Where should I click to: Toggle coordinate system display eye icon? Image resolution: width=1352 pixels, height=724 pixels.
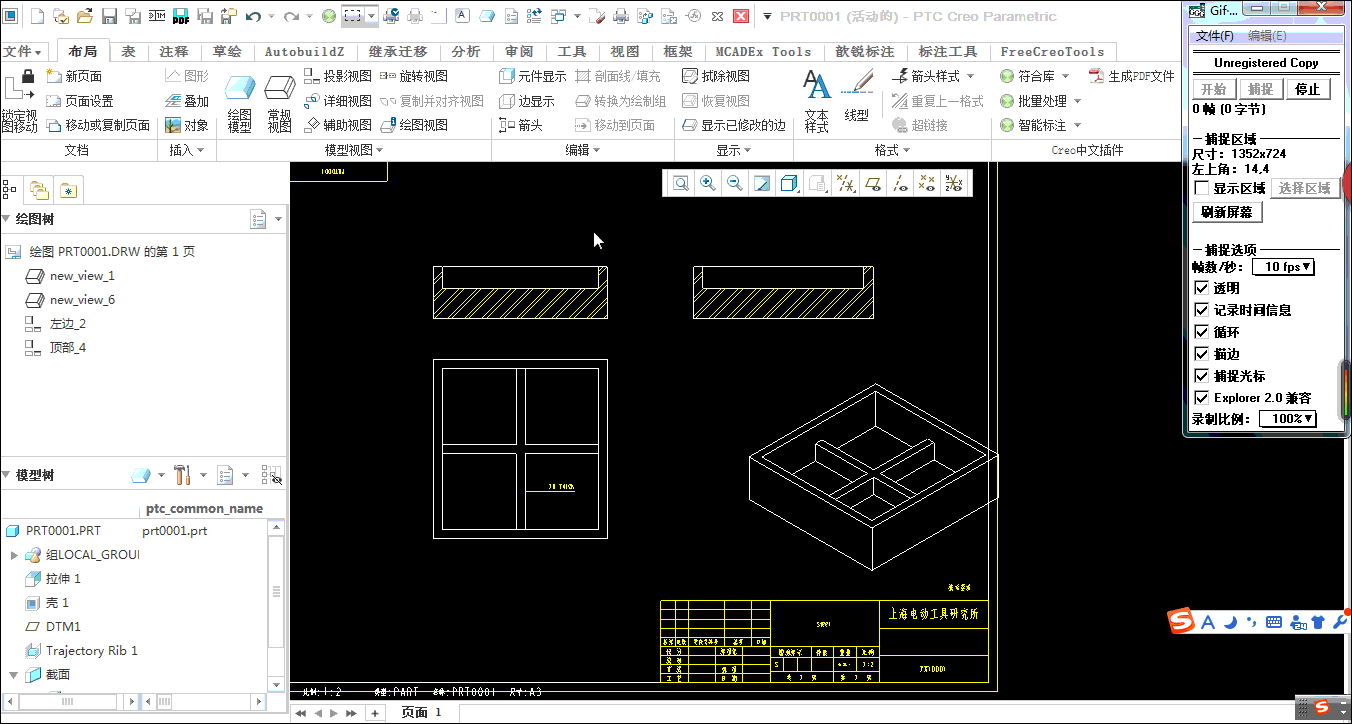pyautogui.click(x=954, y=183)
